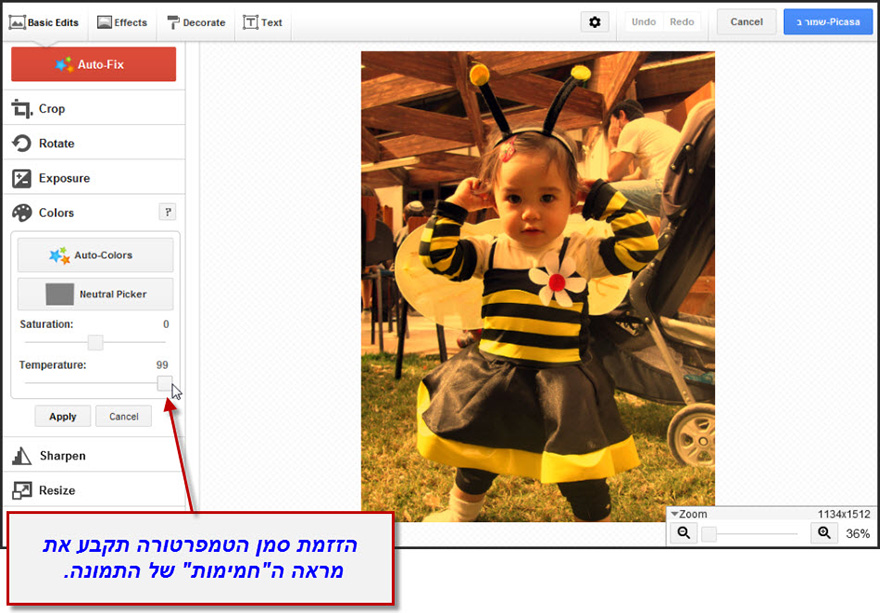Open the Resize tool

[x=60, y=489]
